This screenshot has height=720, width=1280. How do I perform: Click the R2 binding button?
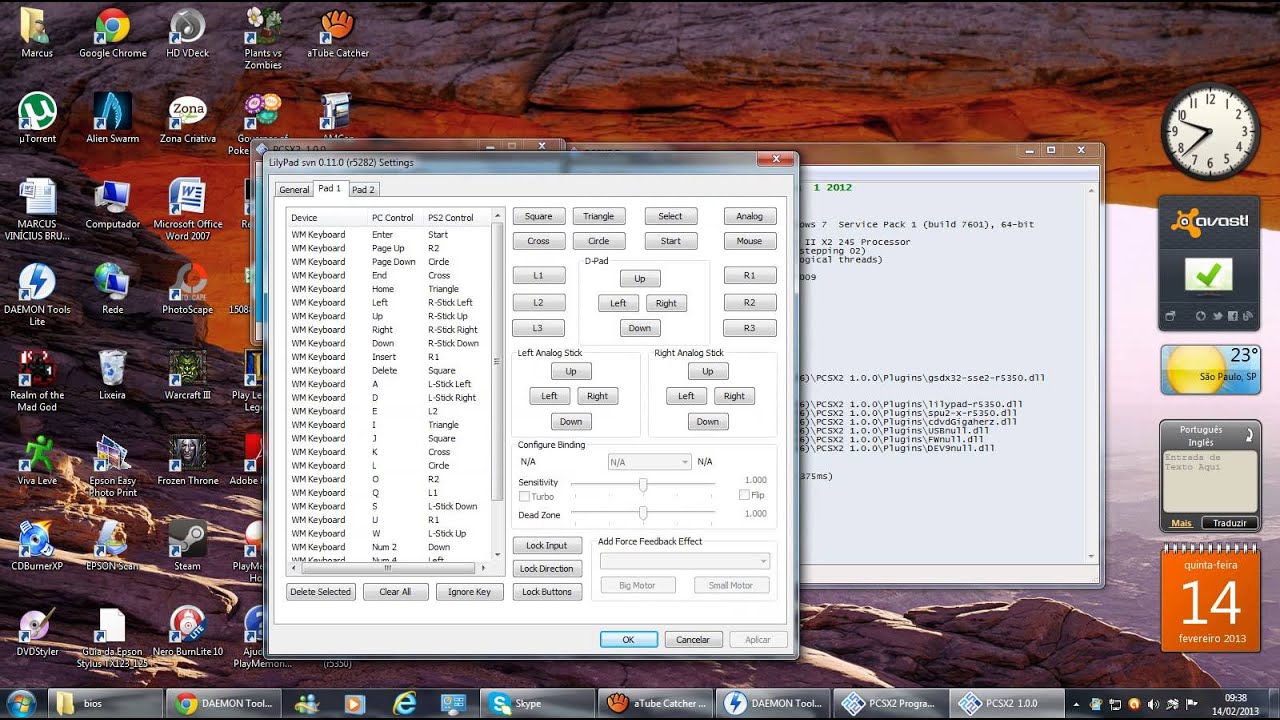(x=750, y=302)
